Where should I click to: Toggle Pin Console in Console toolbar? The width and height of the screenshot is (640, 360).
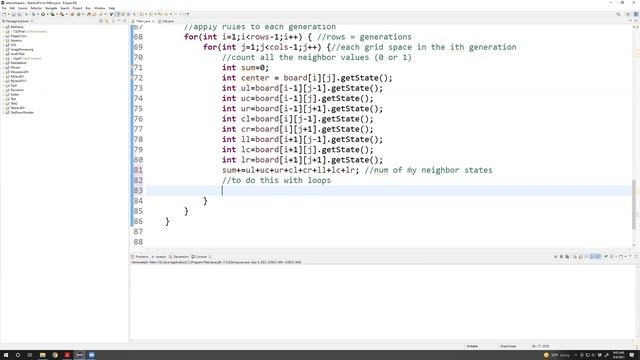(x=606, y=256)
